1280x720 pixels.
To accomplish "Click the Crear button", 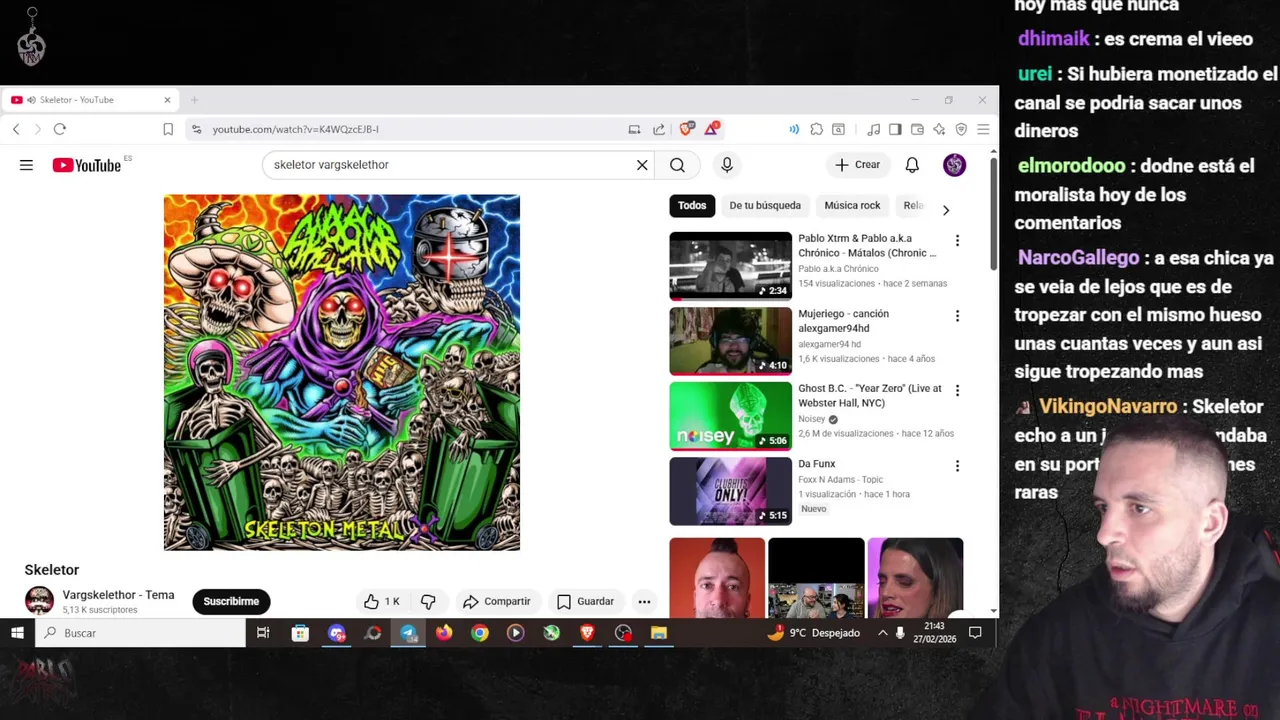I will coord(858,165).
